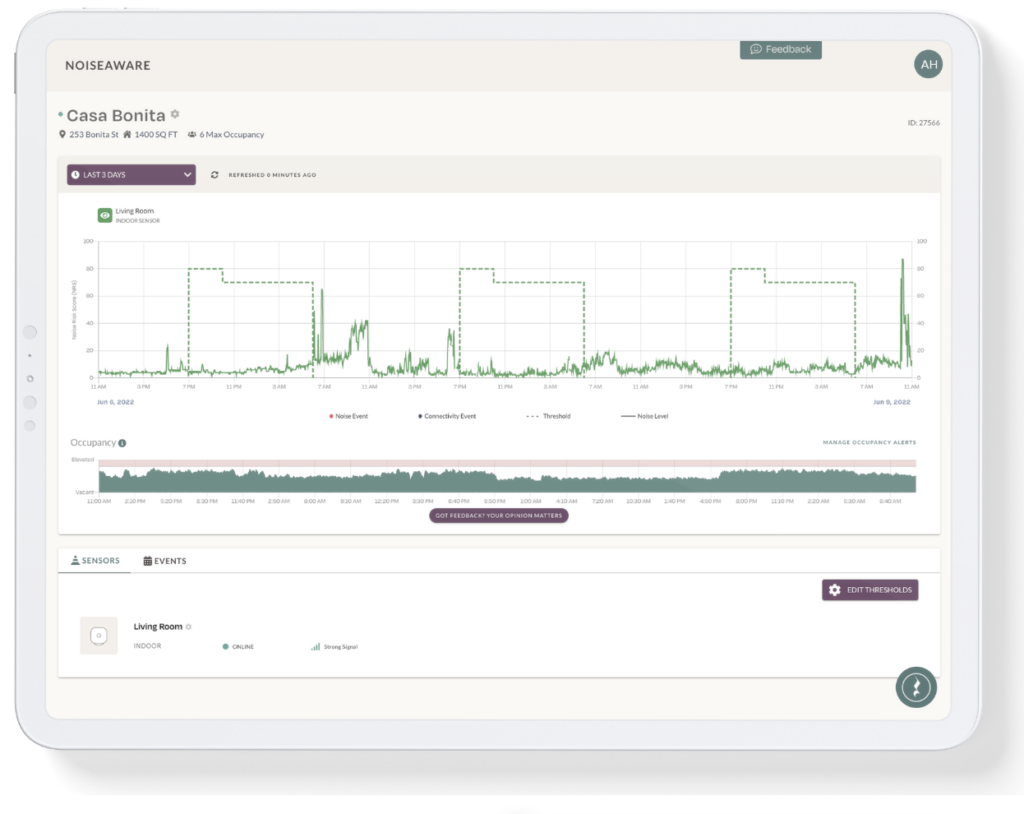
Task: Click the Living Room indoor sensor icon on chart
Action: click(104, 214)
